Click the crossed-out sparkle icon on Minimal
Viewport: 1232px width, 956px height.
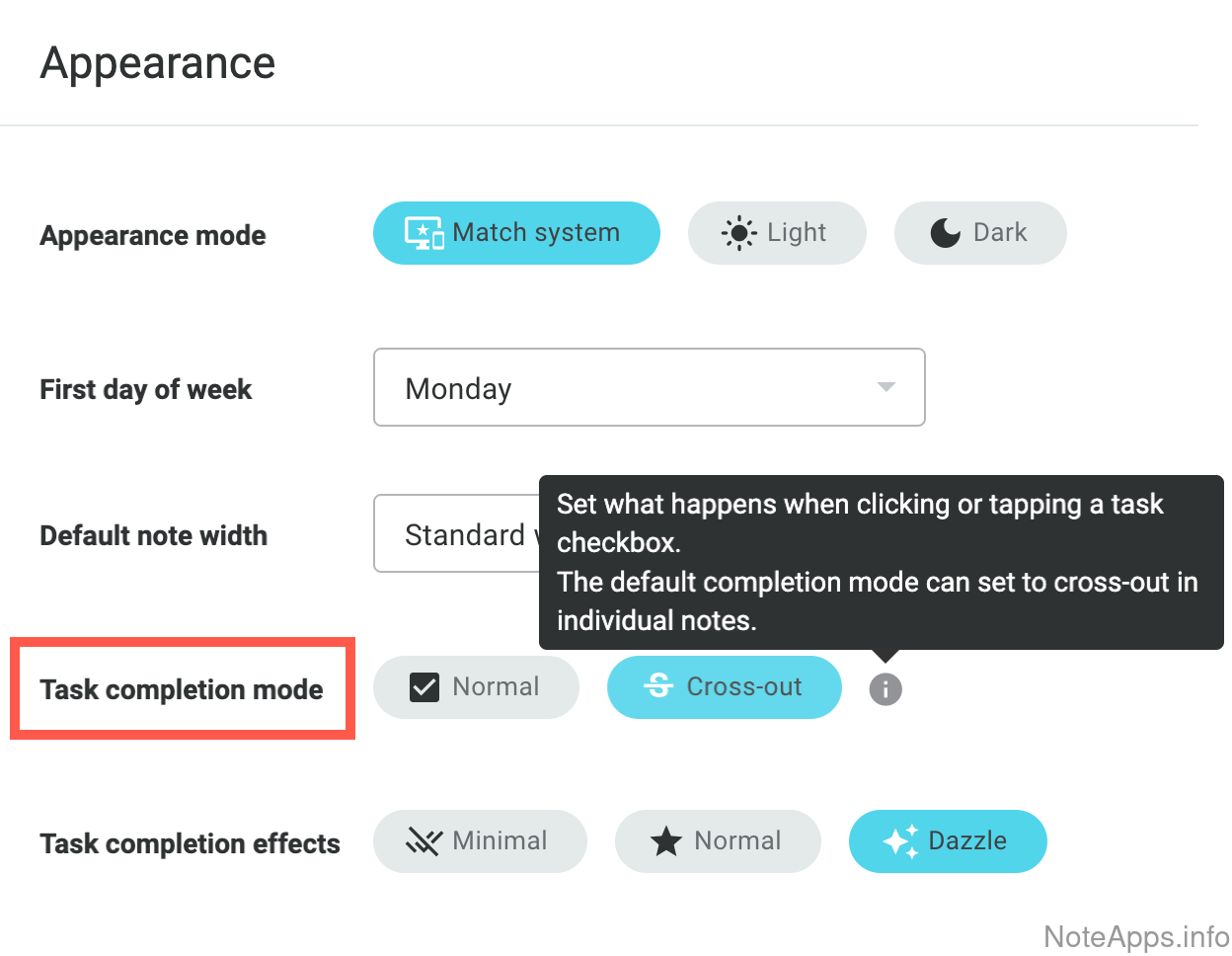point(424,841)
